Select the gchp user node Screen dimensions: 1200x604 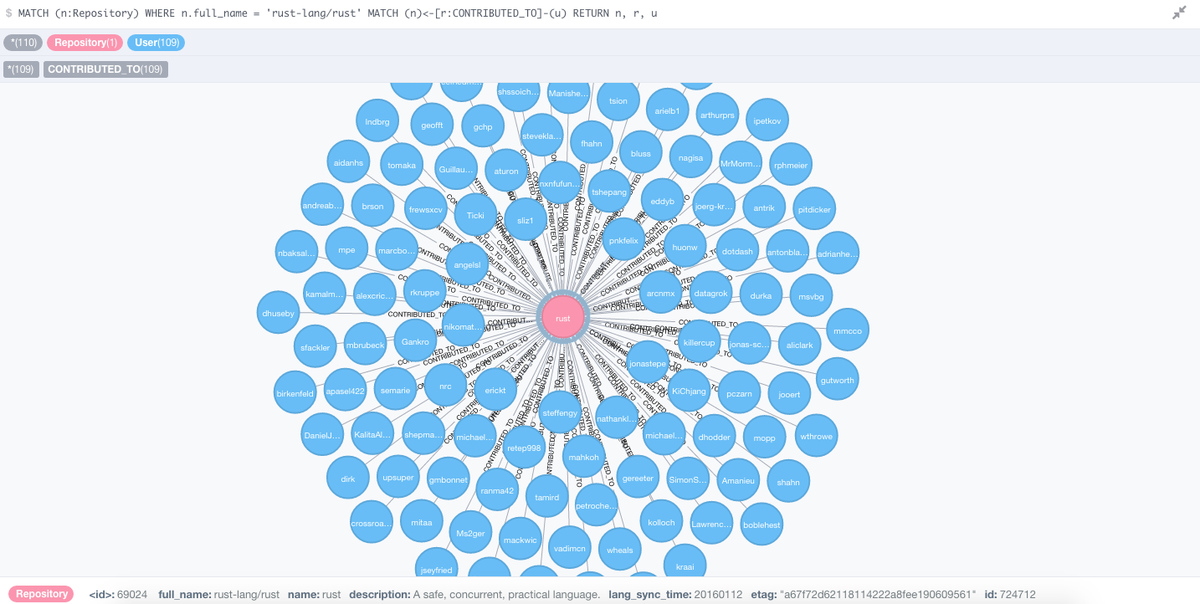483,127
